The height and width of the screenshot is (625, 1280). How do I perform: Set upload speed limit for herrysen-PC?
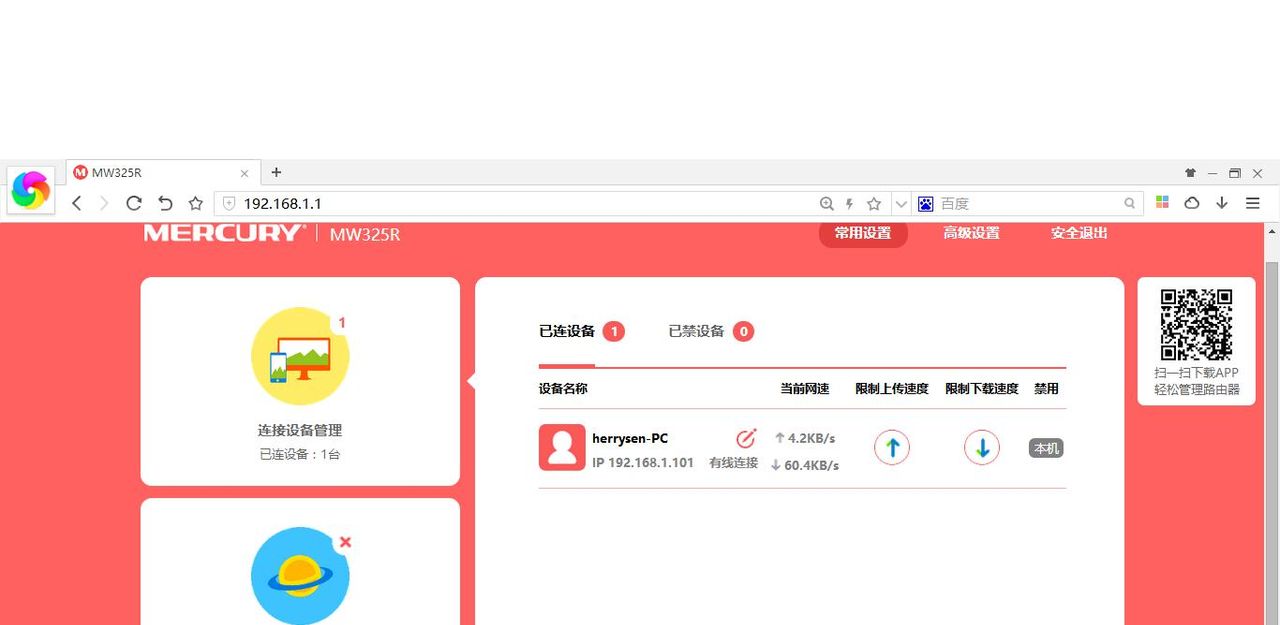coord(892,447)
